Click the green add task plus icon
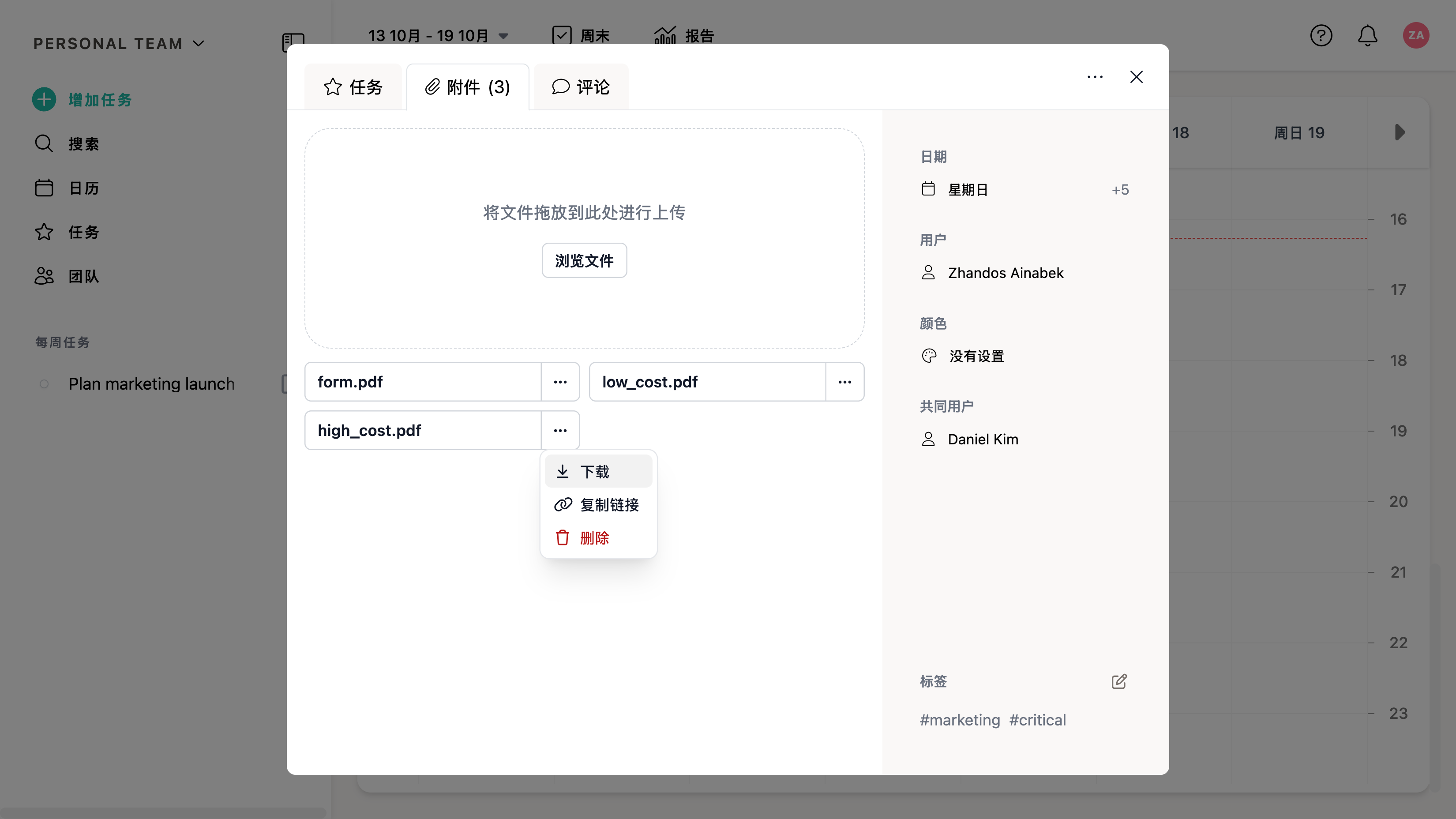 pos(44,99)
